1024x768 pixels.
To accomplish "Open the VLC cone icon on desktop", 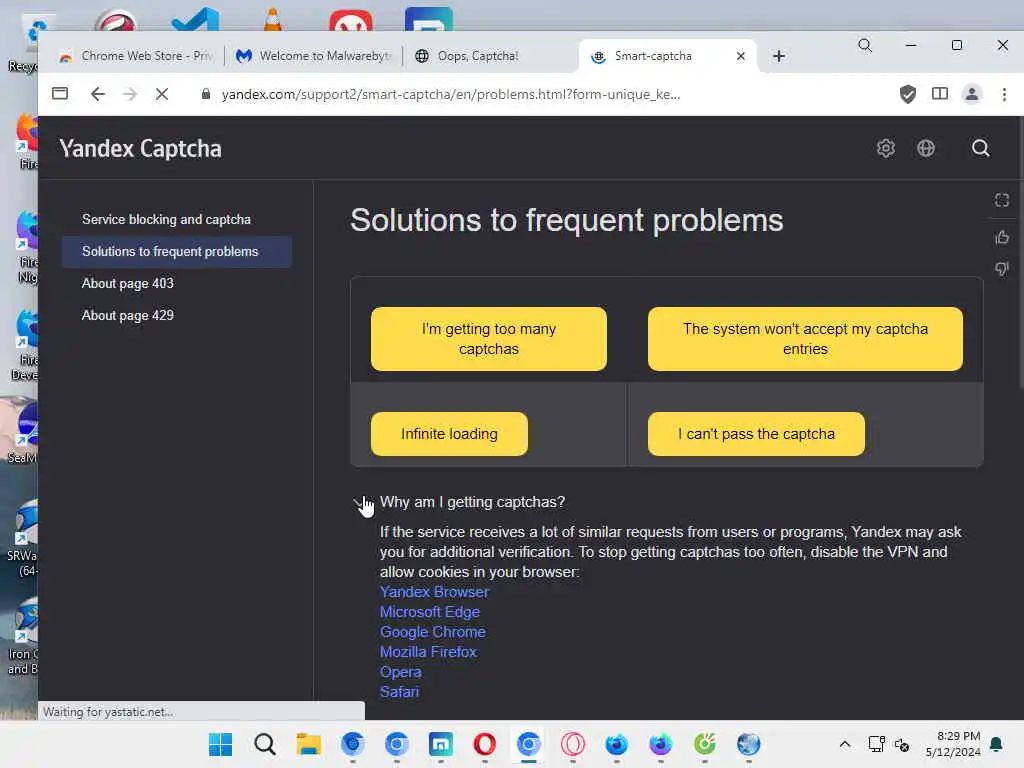I will (272, 20).
